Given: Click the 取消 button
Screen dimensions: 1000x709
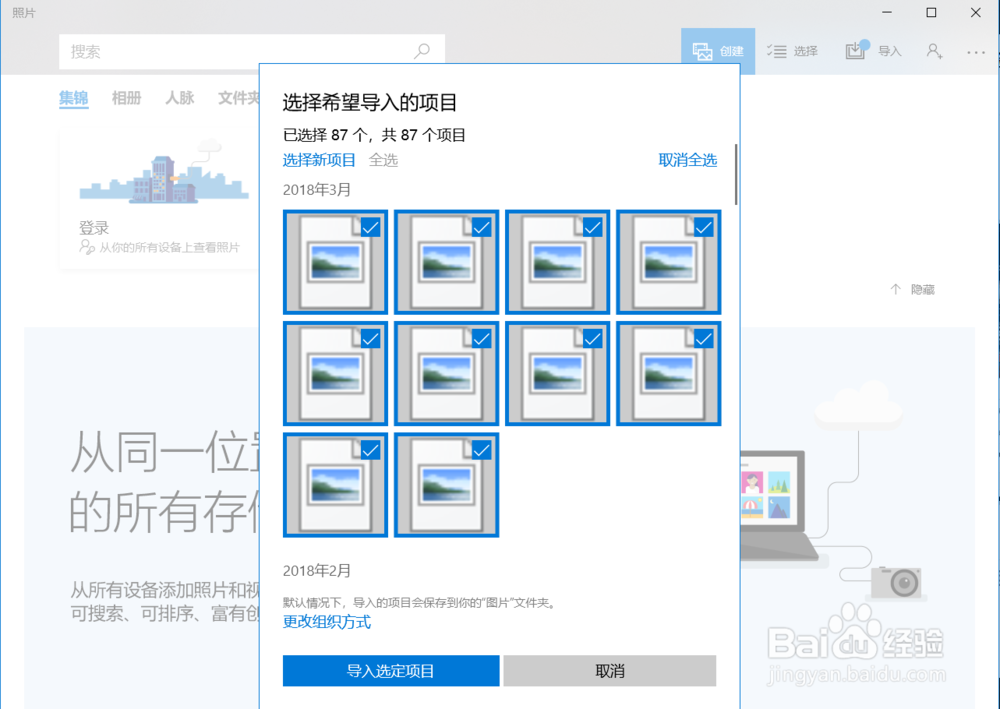Looking at the screenshot, I should [610, 671].
